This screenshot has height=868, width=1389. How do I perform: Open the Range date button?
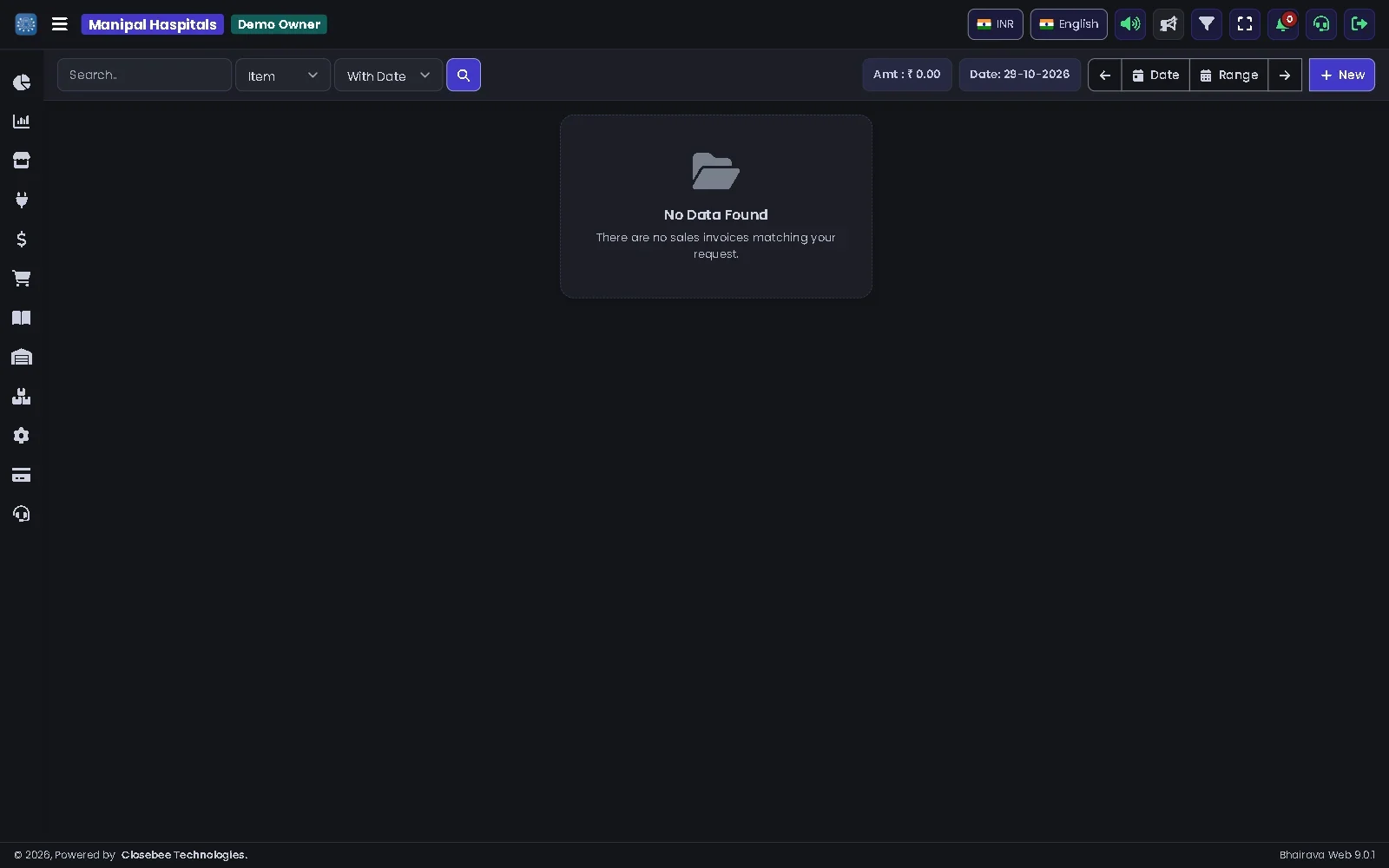point(1229,76)
